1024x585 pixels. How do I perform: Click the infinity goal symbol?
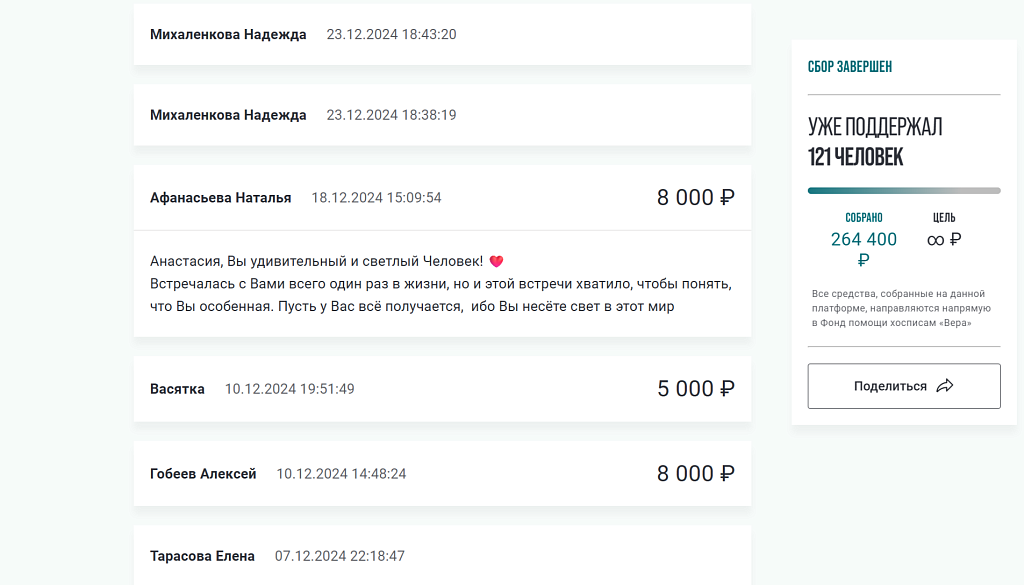coord(935,240)
